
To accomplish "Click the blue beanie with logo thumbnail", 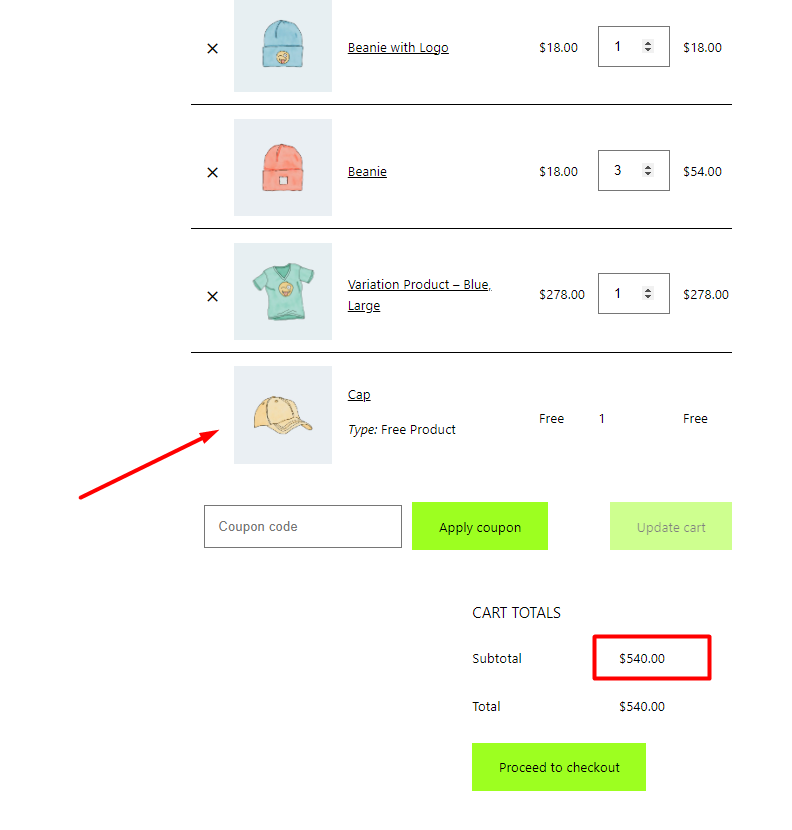I will [283, 44].
